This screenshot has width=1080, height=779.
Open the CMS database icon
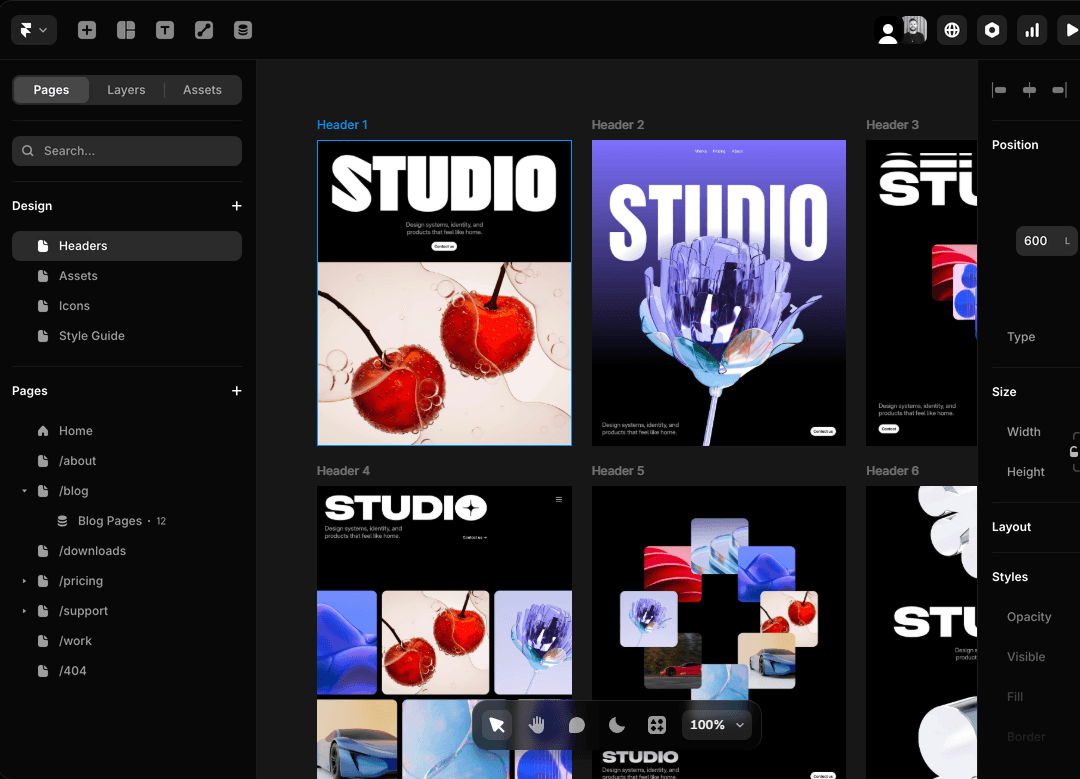click(x=243, y=30)
